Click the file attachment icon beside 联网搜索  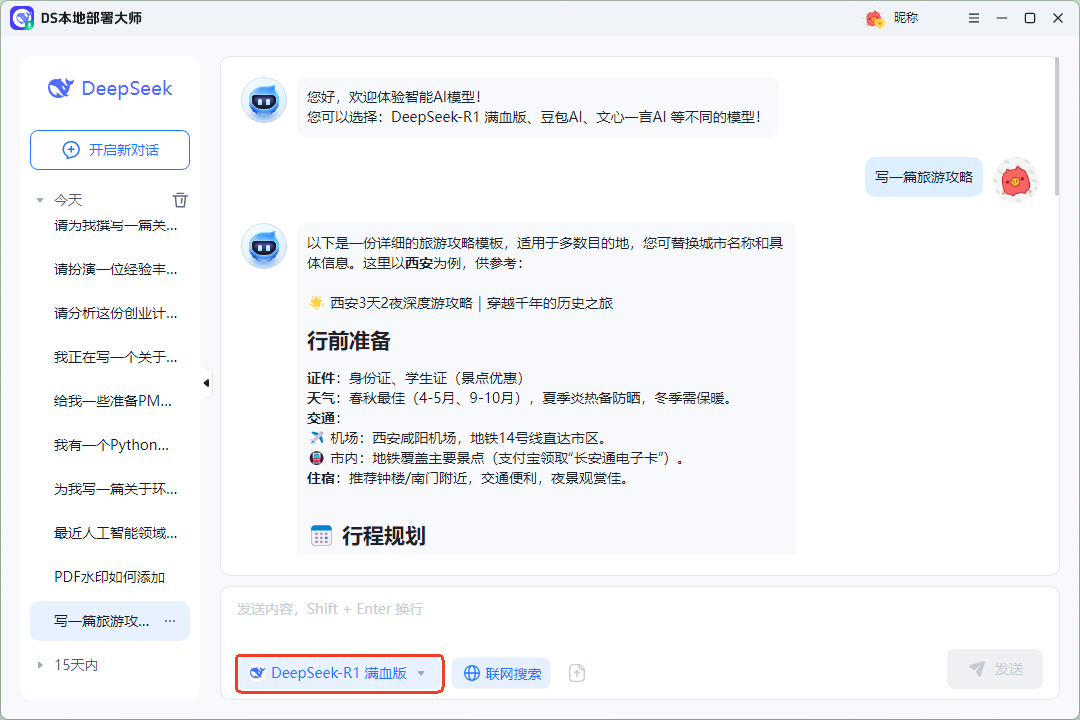(x=577, y=673)
